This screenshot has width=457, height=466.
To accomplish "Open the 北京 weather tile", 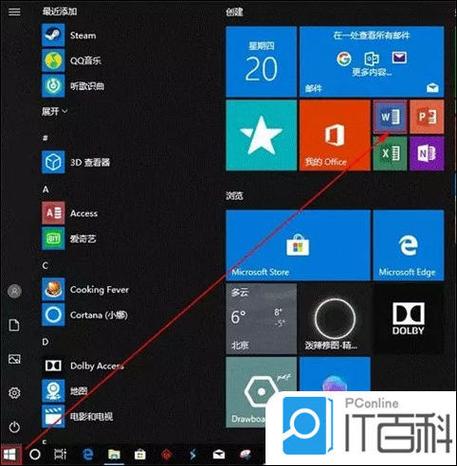I will [261, 319].
